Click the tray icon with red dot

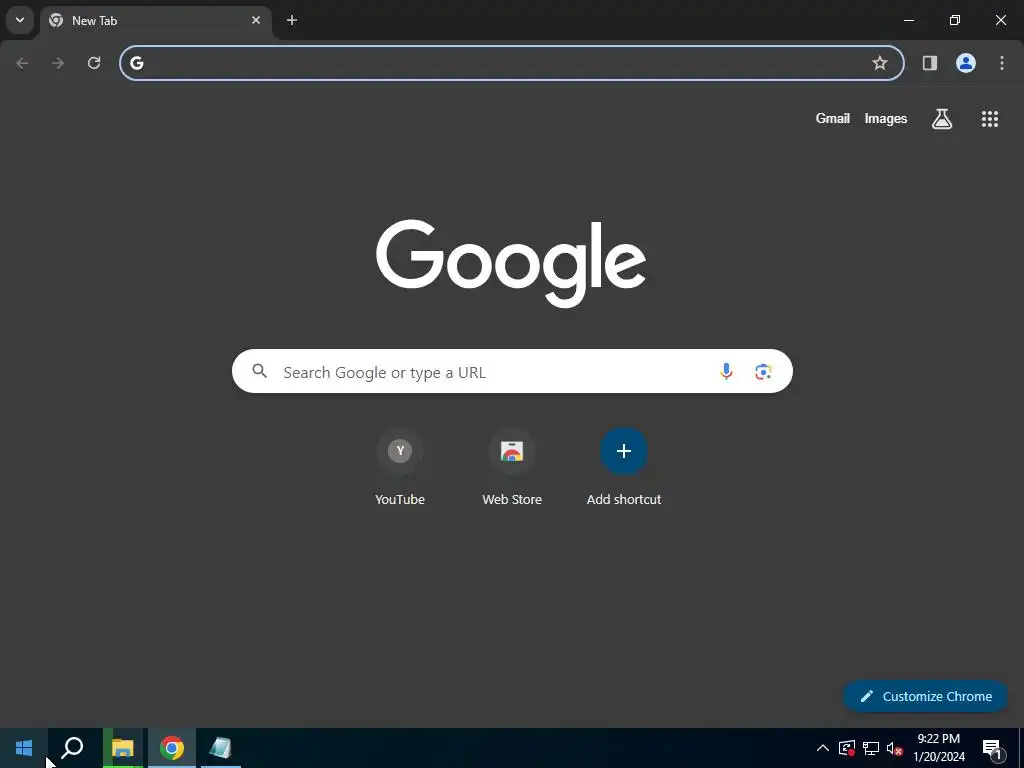pyautogui.click(x=847, y=748)
